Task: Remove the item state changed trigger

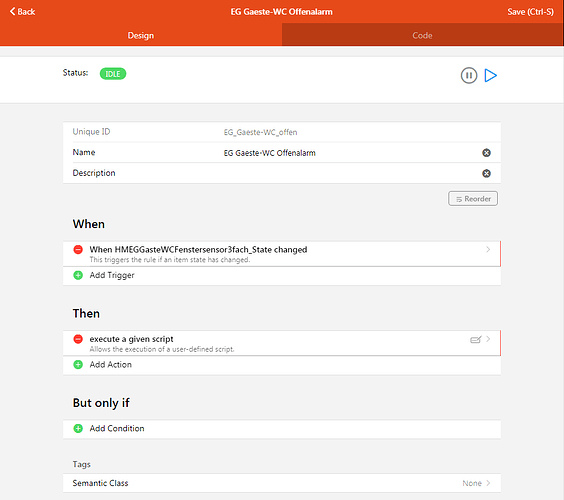Action: coord(78,250)
